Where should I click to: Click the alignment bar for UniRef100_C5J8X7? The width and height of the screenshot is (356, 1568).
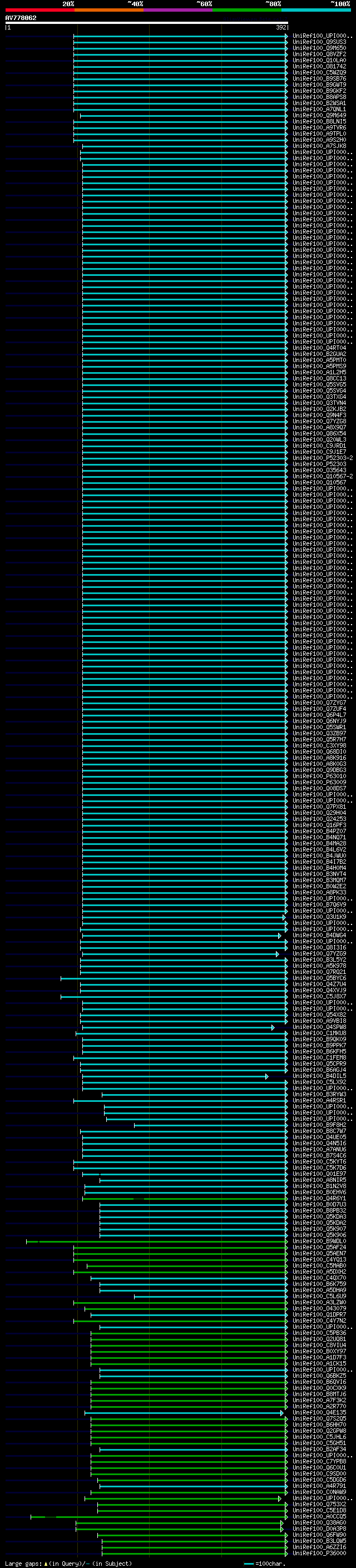coord(174,996)
